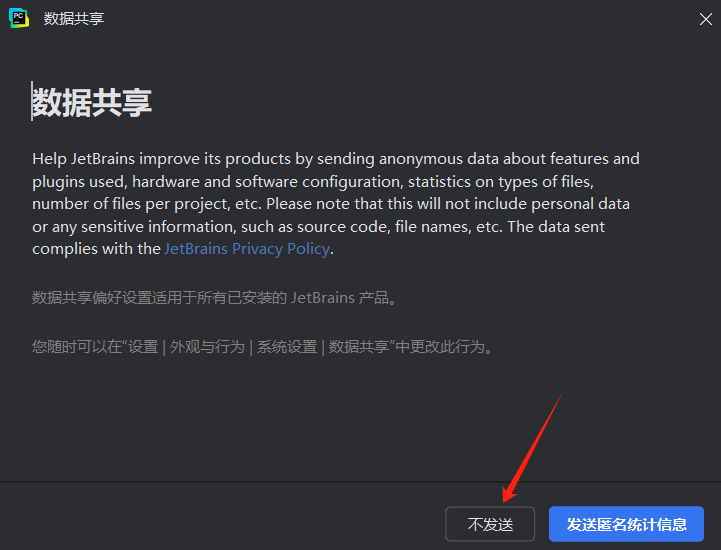
Task: Click the PyCharm logo icon in title bar
Action: pos(19,18)
